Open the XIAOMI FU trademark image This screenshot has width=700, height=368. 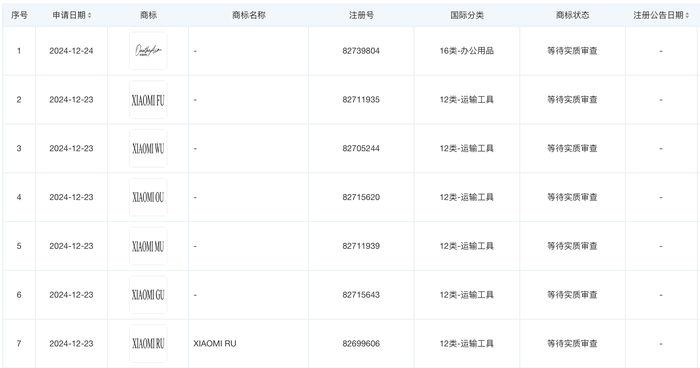click(148, 100)
